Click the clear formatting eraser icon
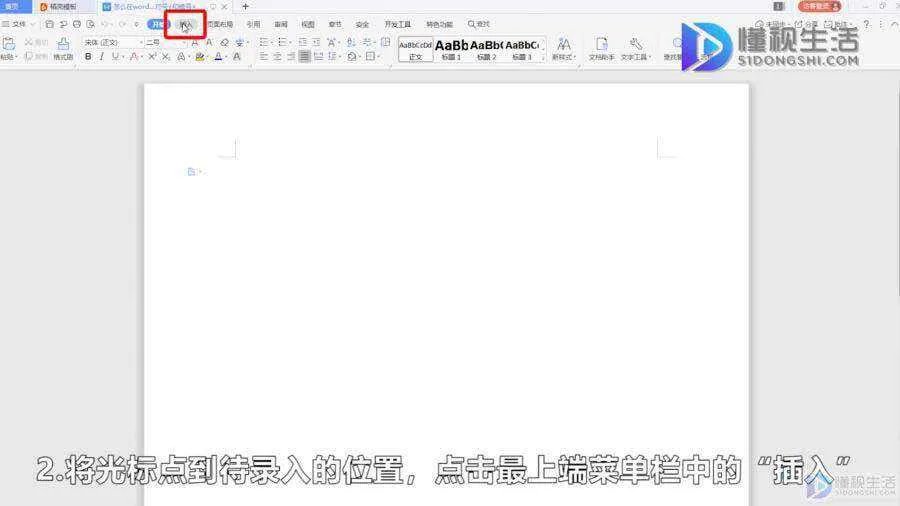 point(224,42)
